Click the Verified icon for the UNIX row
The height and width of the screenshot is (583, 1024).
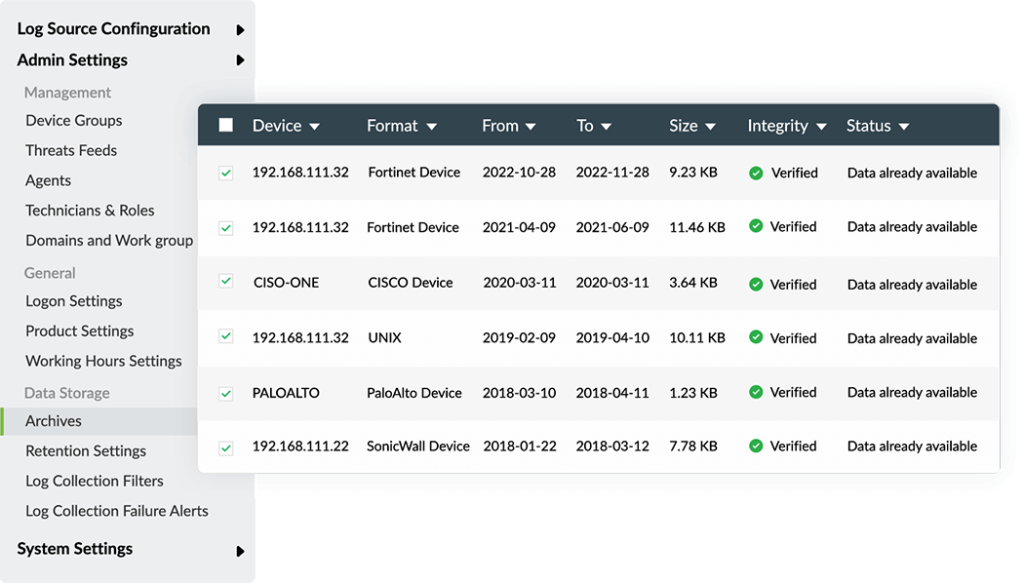[756, 337]
